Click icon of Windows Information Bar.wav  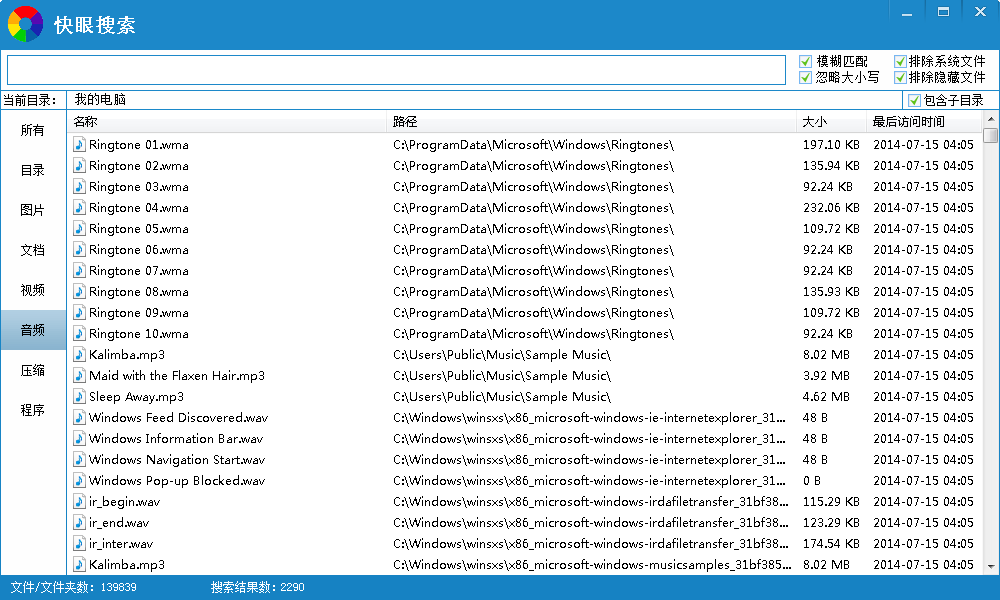(79, 439)
